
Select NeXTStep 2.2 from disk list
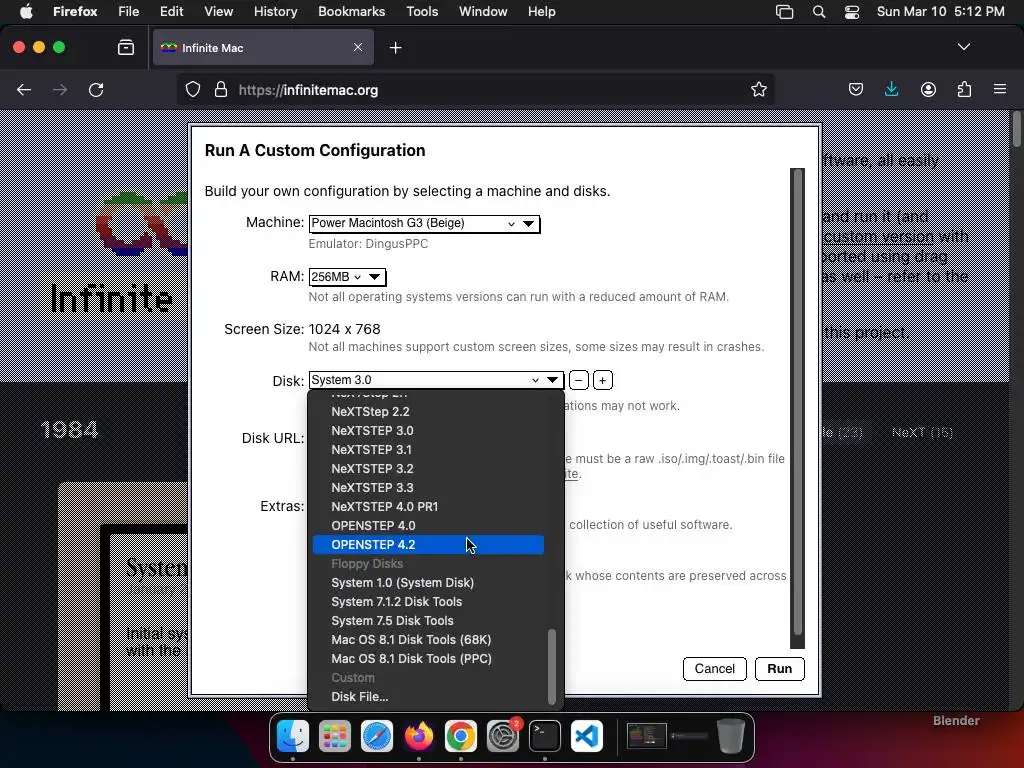428,411
